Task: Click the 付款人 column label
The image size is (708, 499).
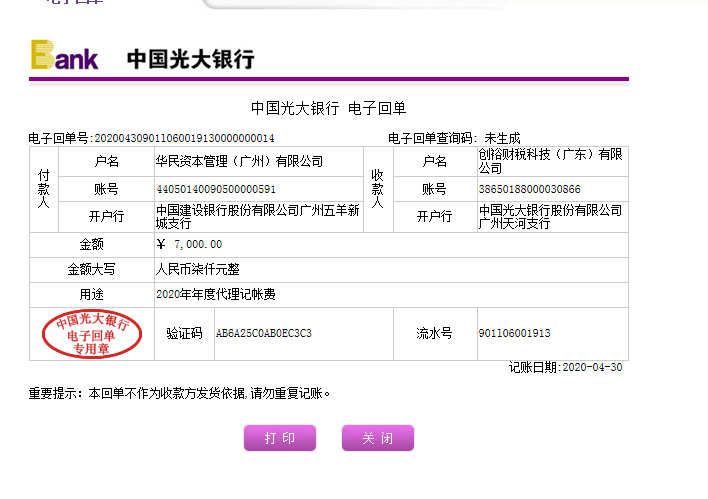Action: [44, 189]
